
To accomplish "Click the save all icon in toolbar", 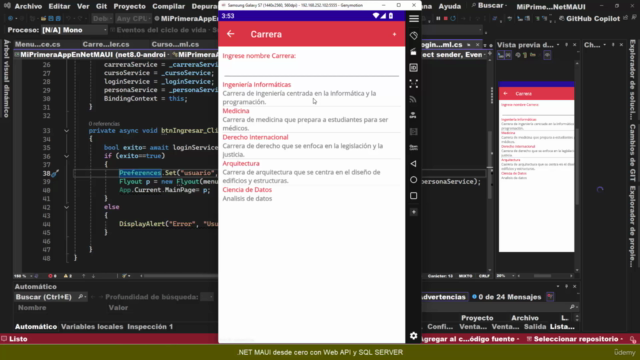I will (58, 19).
